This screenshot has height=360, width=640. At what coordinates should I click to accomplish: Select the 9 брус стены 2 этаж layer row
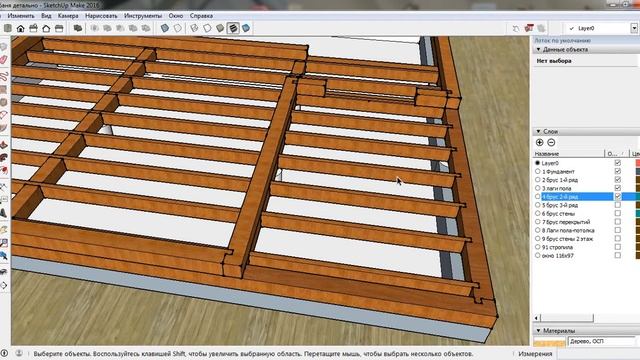pos(567,239)
